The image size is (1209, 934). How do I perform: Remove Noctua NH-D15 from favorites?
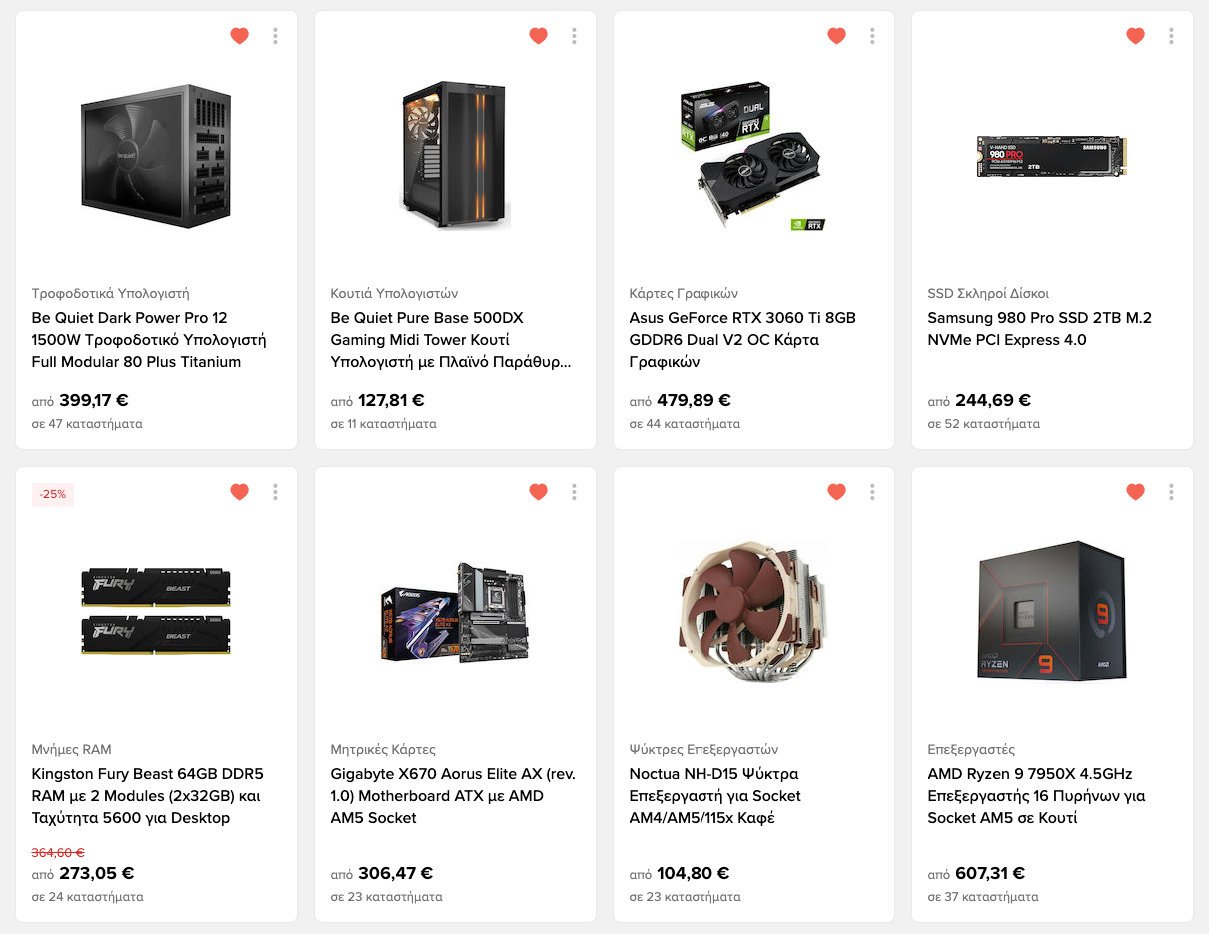click(x=837, y=491)
